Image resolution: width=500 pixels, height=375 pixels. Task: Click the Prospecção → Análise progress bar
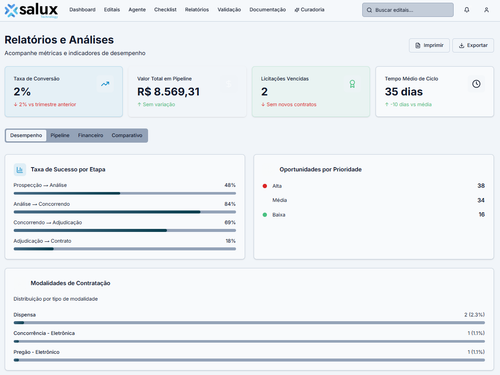coord(125,193)
